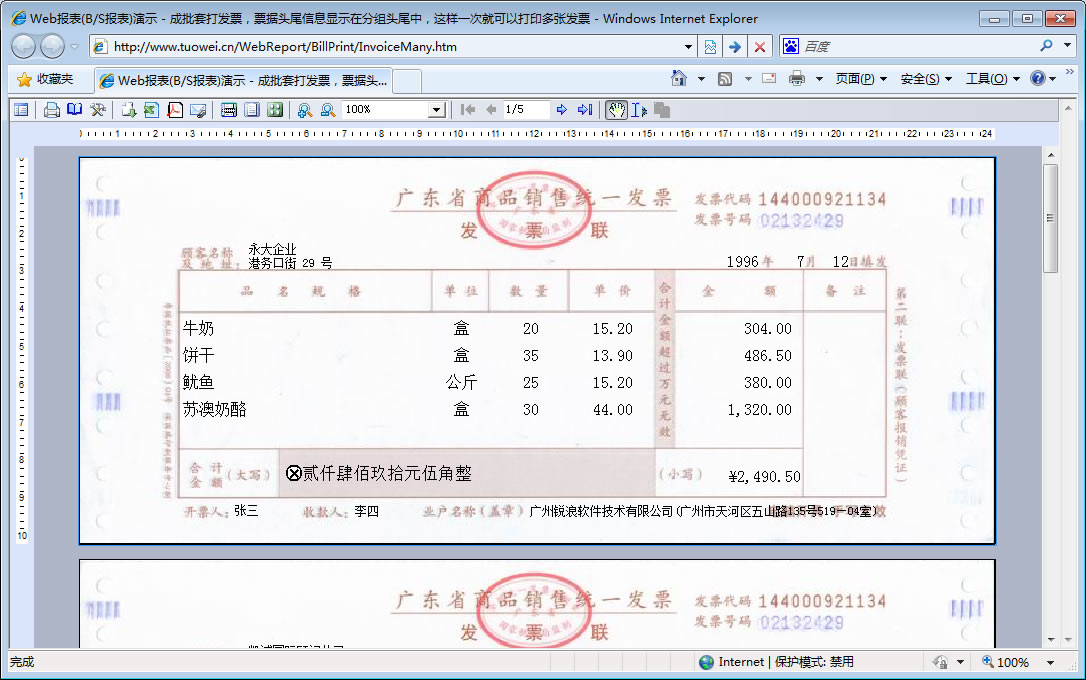
Task: Send the report by email
Action: coord(198,110)
